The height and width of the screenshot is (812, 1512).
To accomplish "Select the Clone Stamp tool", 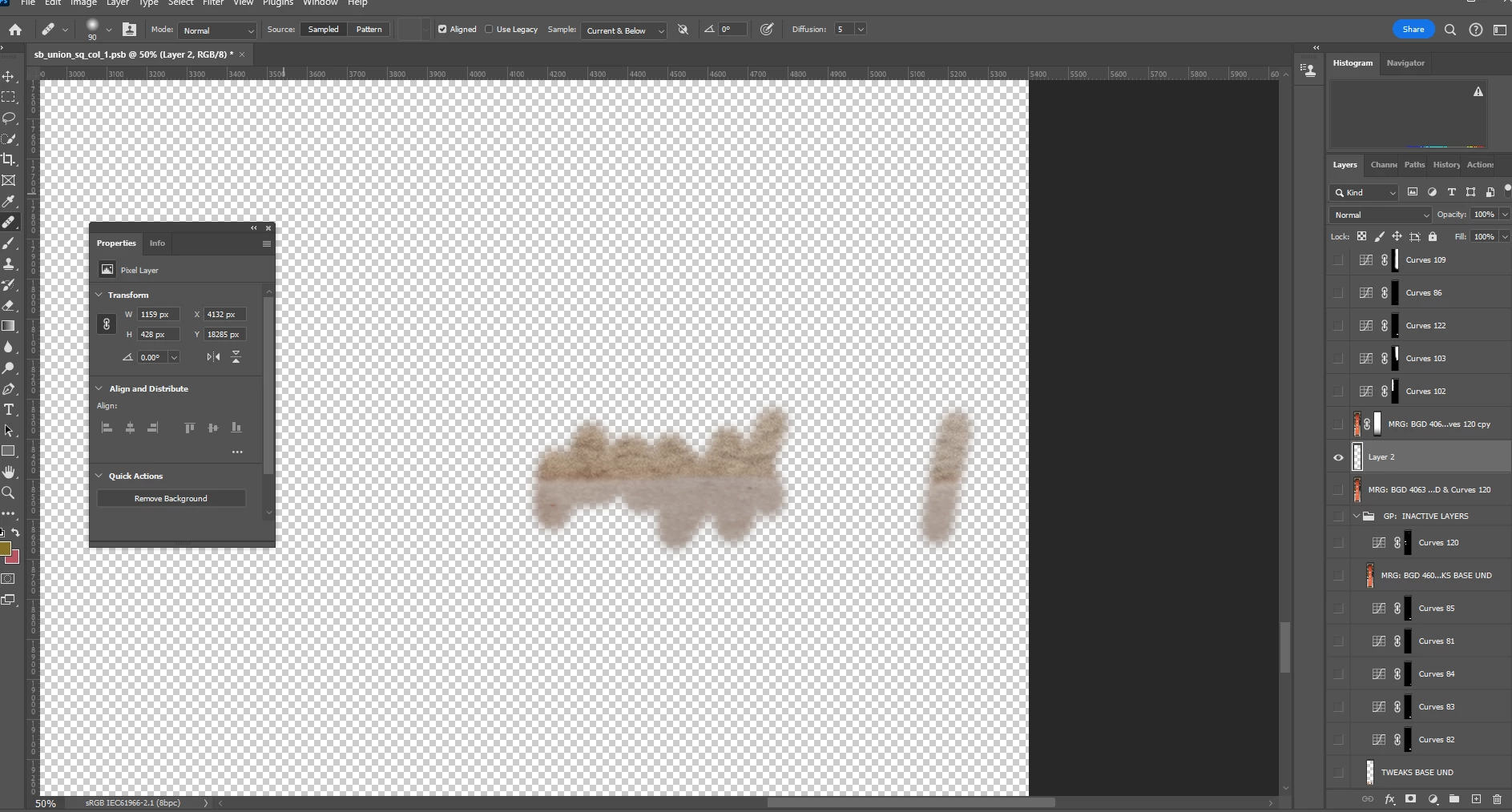I will point(9,263).
